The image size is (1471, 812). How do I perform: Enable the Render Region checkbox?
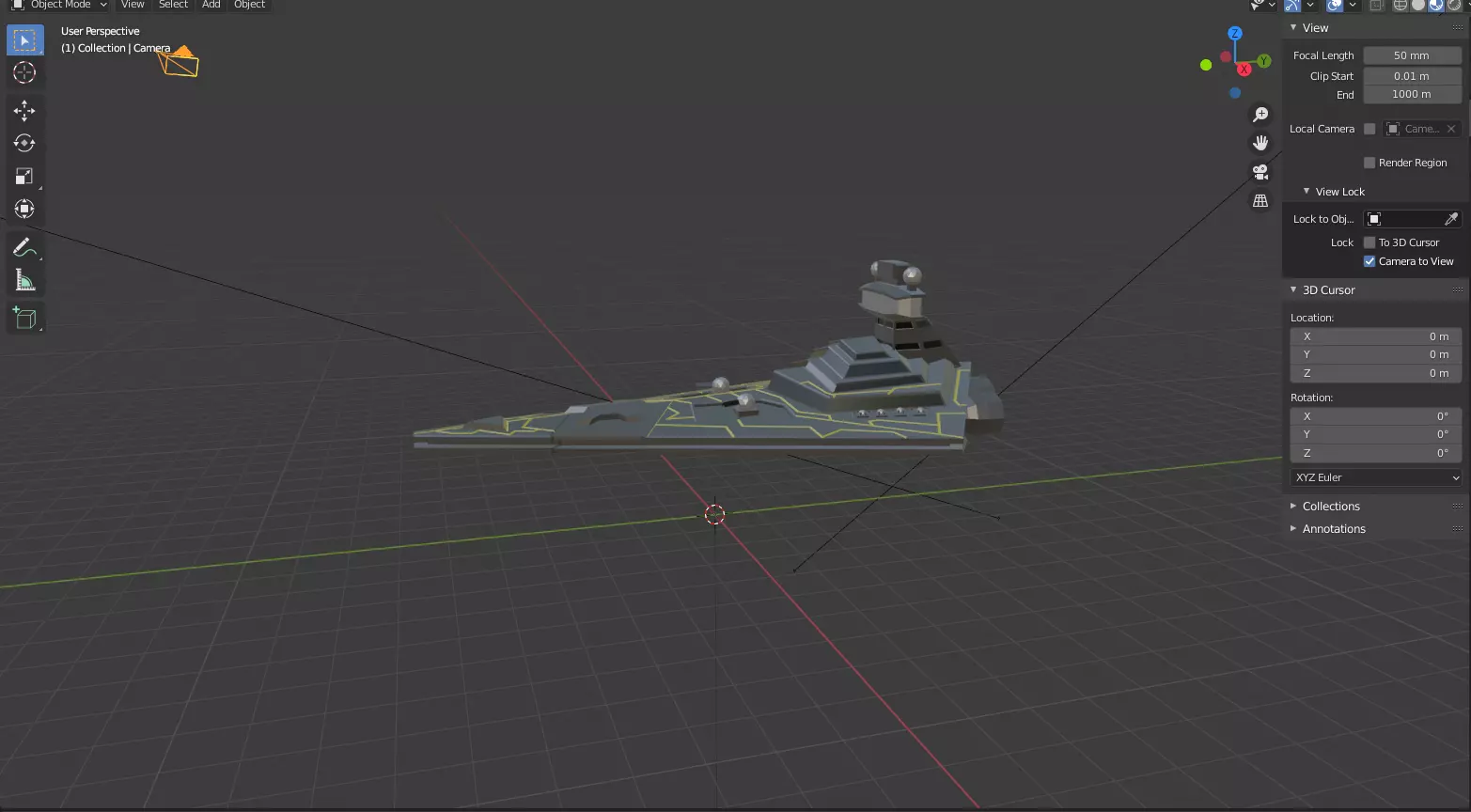(1369, 163)
